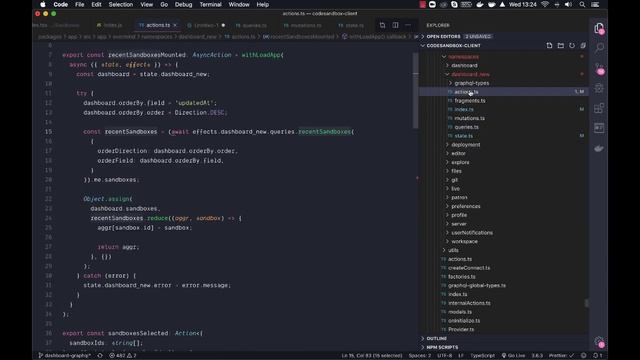This screenshot has width=640, height=360.
Task: Open fragments.ts in the Explorer
Action: tap(470, 100)
